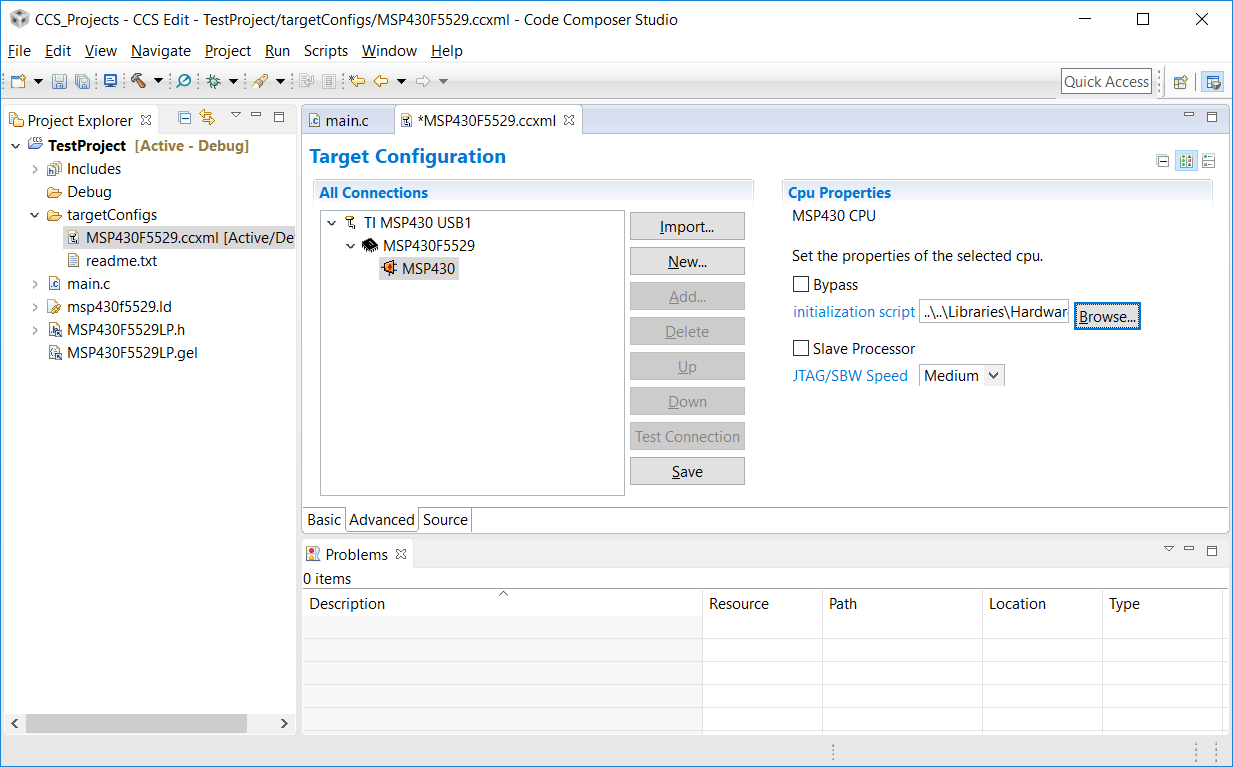The width and height of the screenshot is (1233, 767).
Task: Open Build hammer dropdown arrow
Action: click(x=158, y=82)
